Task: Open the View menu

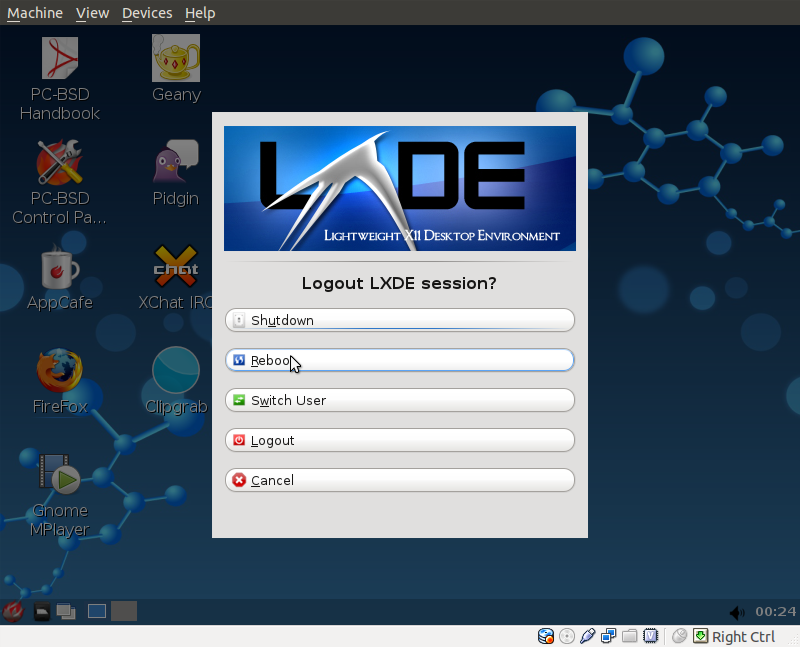Action: tap(92, 13)
